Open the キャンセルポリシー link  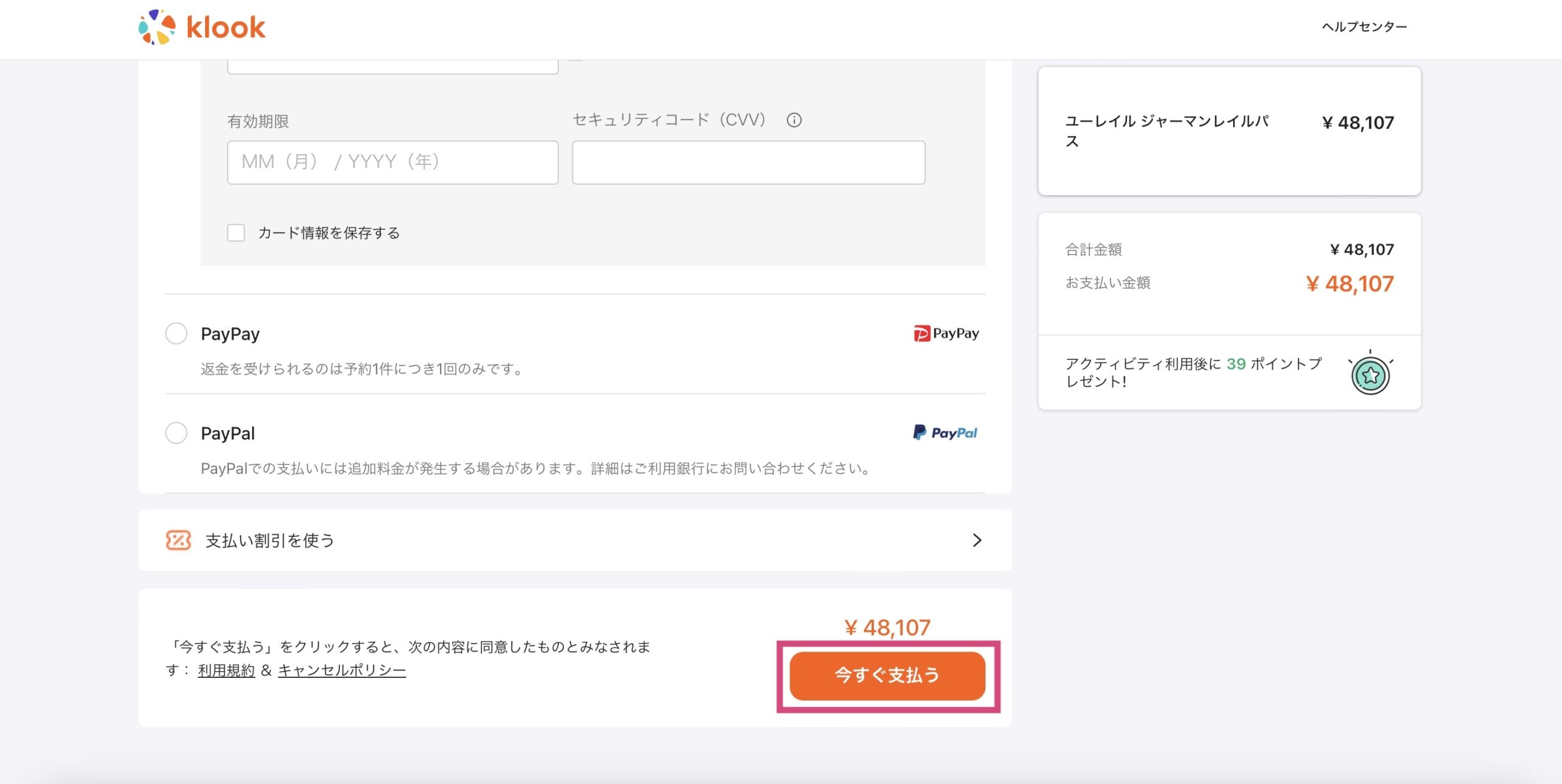342,670
